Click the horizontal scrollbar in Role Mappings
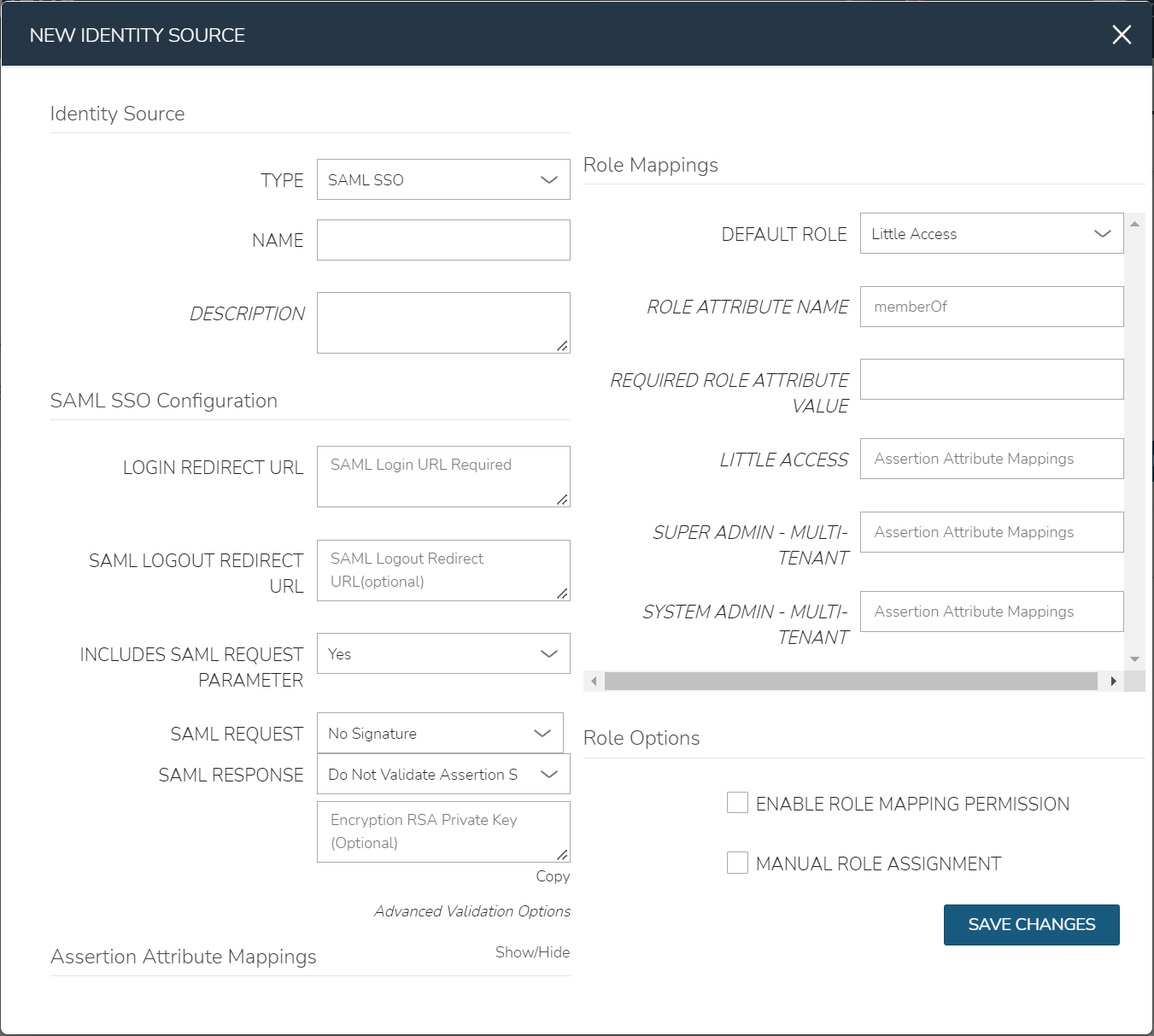 (x=850, y=681)
